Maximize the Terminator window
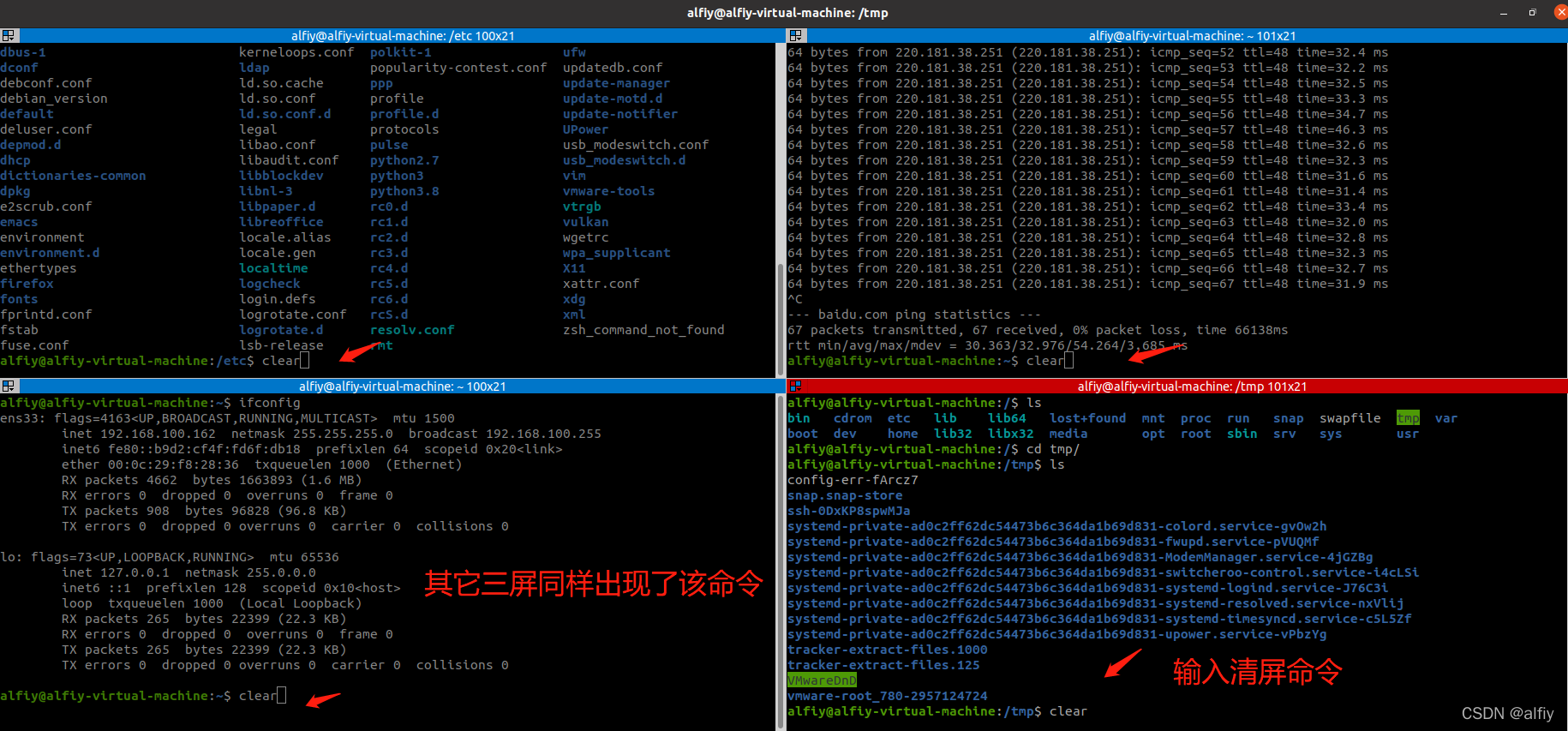 tap(1532, 13)
